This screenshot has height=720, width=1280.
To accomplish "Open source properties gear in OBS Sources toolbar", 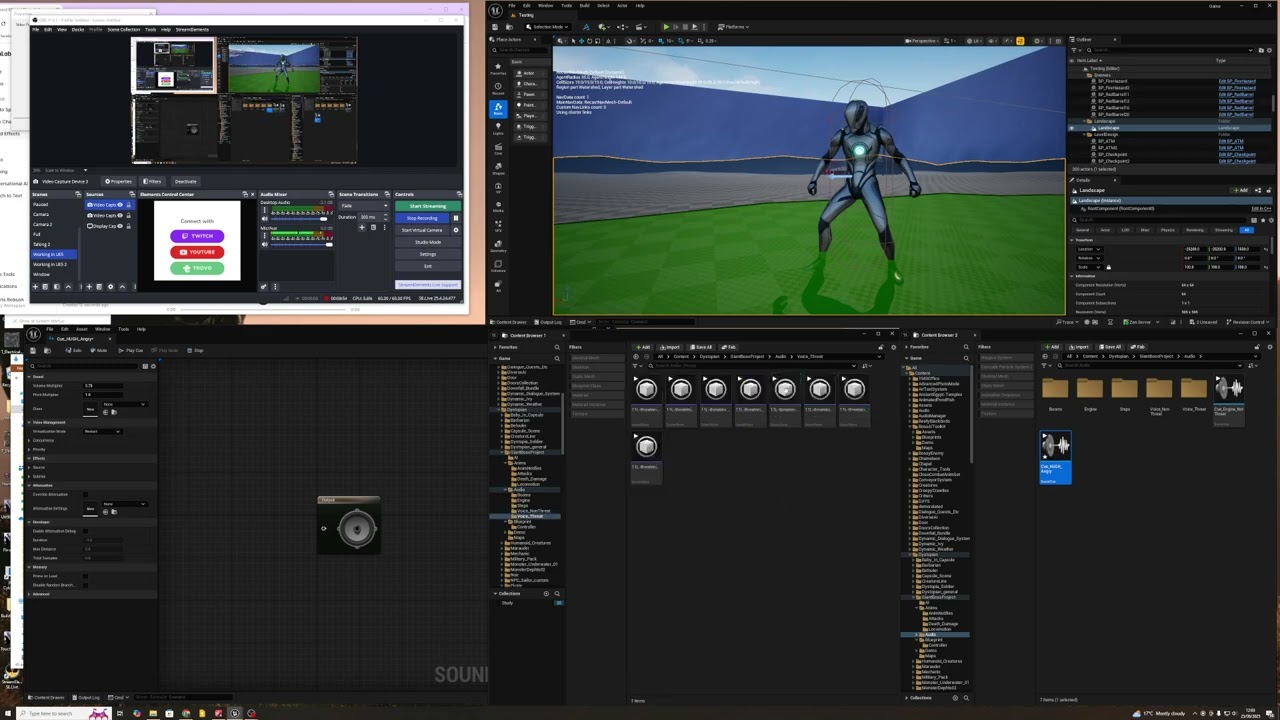I will tap(110, 287).
